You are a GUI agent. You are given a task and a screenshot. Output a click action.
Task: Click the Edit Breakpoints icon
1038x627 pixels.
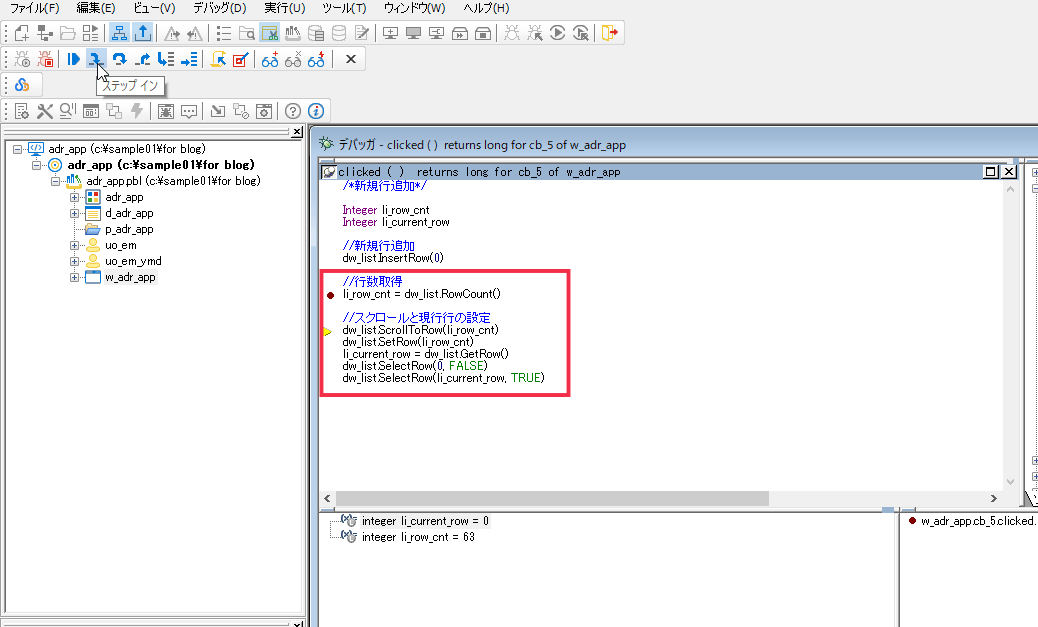pyautogui.click(x=240, y=59)
